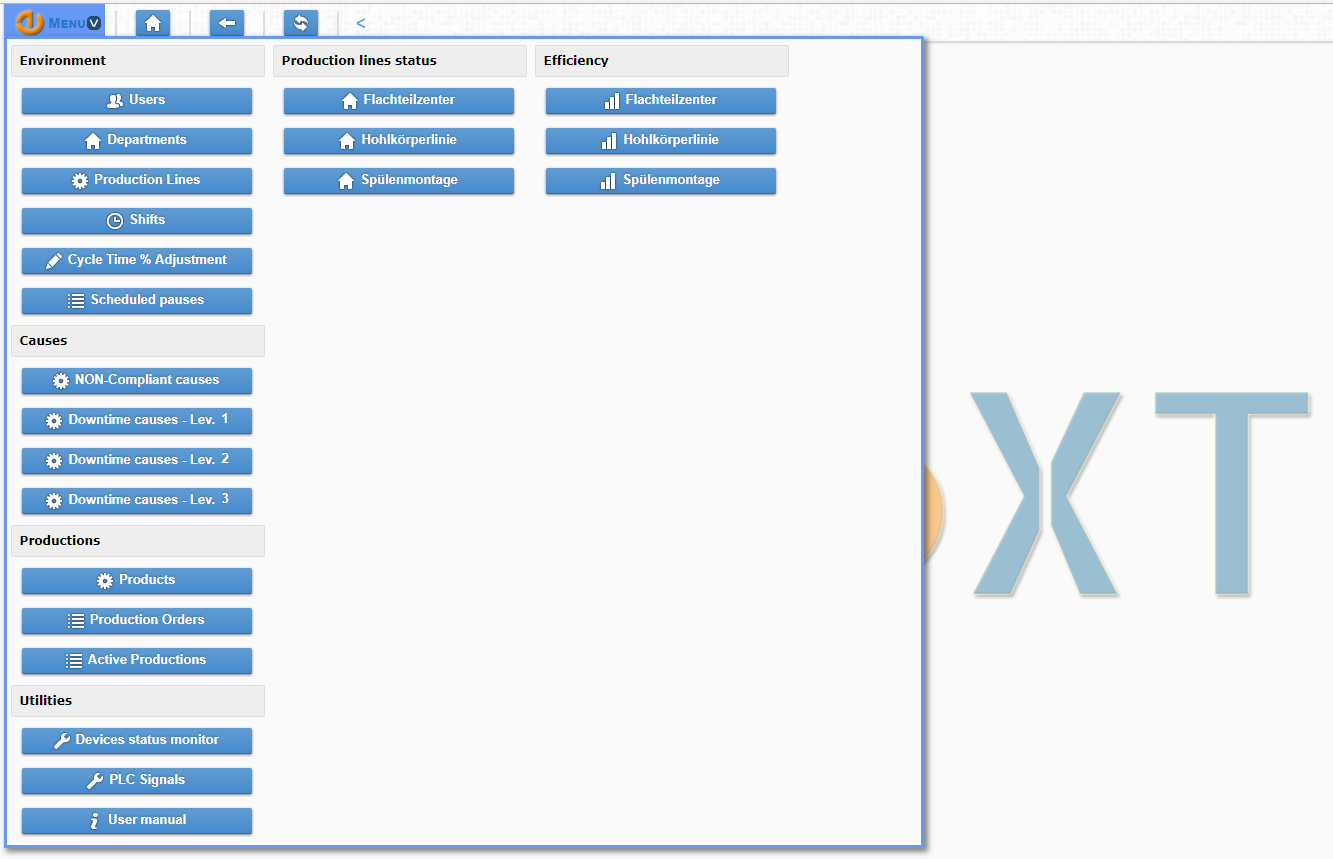The height and width of the screenshot is (859, 1333).
Task: Collapse the menu with the chevron
Action: coord(359,22)
